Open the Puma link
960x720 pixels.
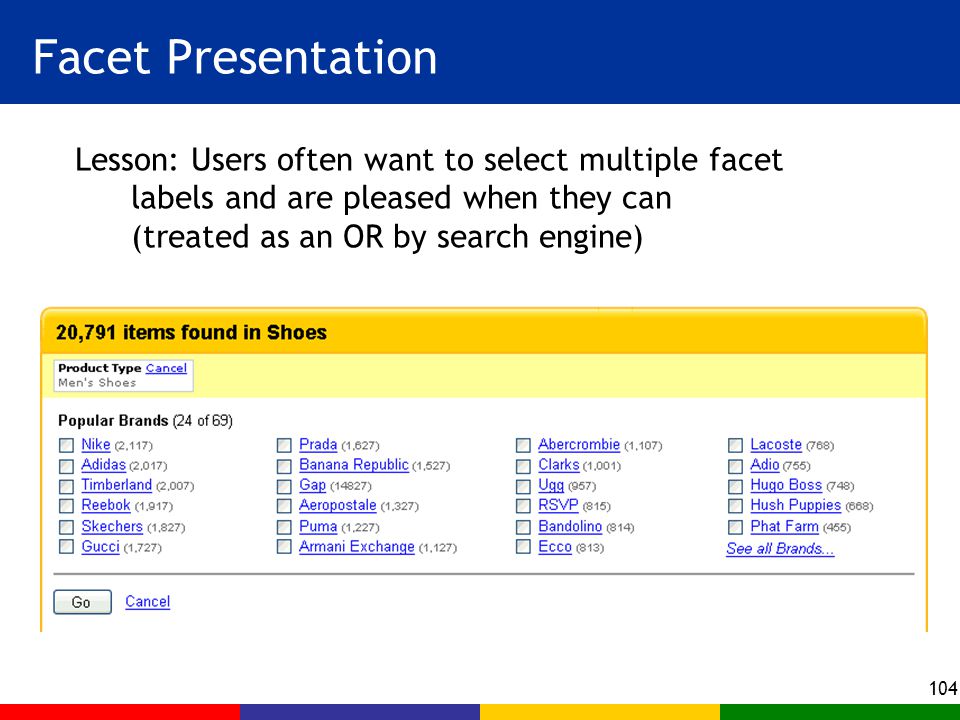tap(318, 526)
